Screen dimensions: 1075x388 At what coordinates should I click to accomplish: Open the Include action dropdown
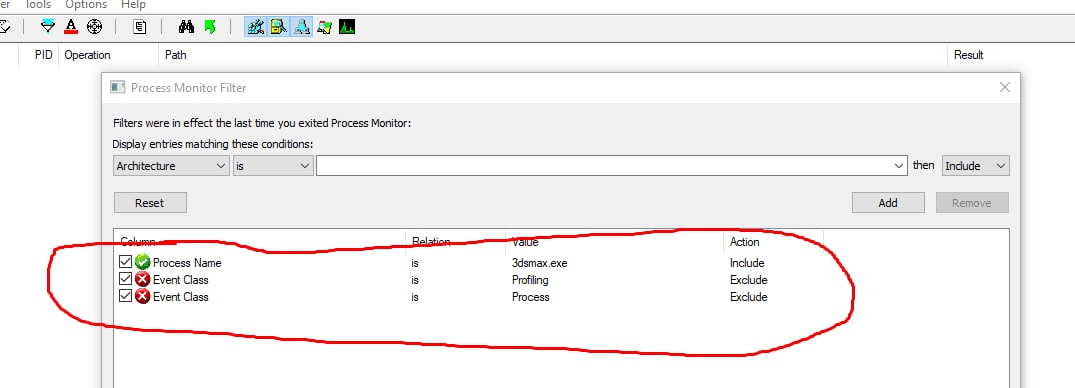click(x=976, y=166)
